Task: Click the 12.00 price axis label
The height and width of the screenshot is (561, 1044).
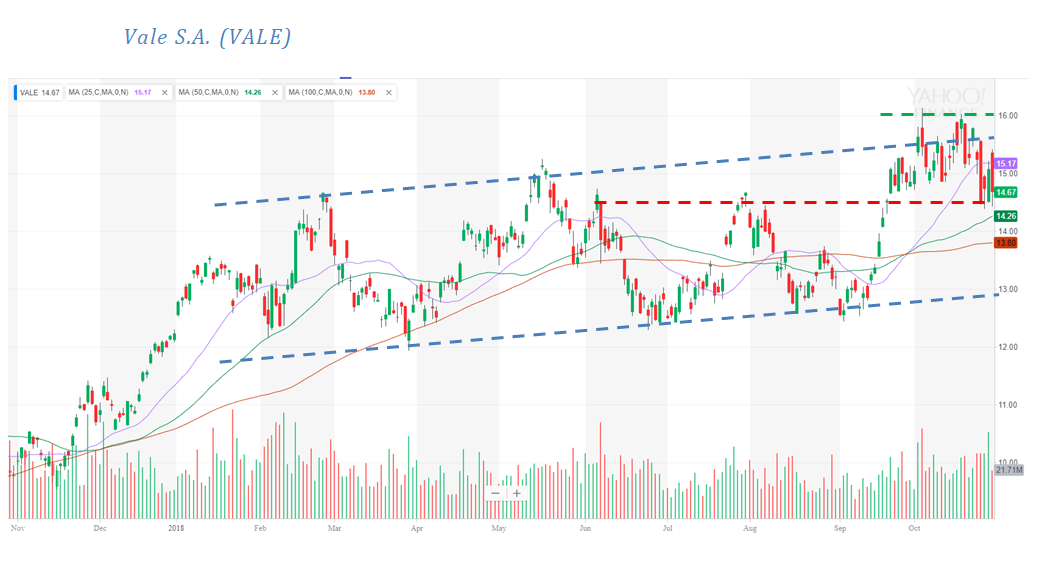Action: (x=1007, y=347)
